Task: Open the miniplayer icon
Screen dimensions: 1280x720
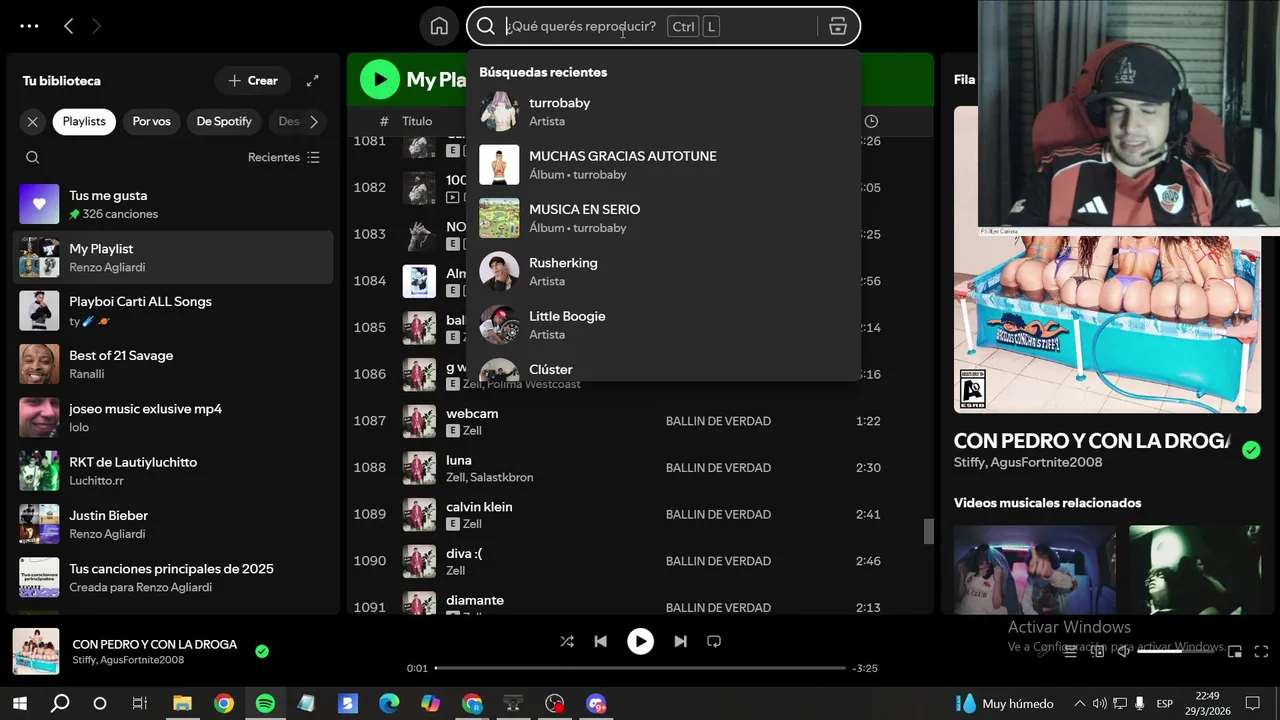Action: [1235, 652]
